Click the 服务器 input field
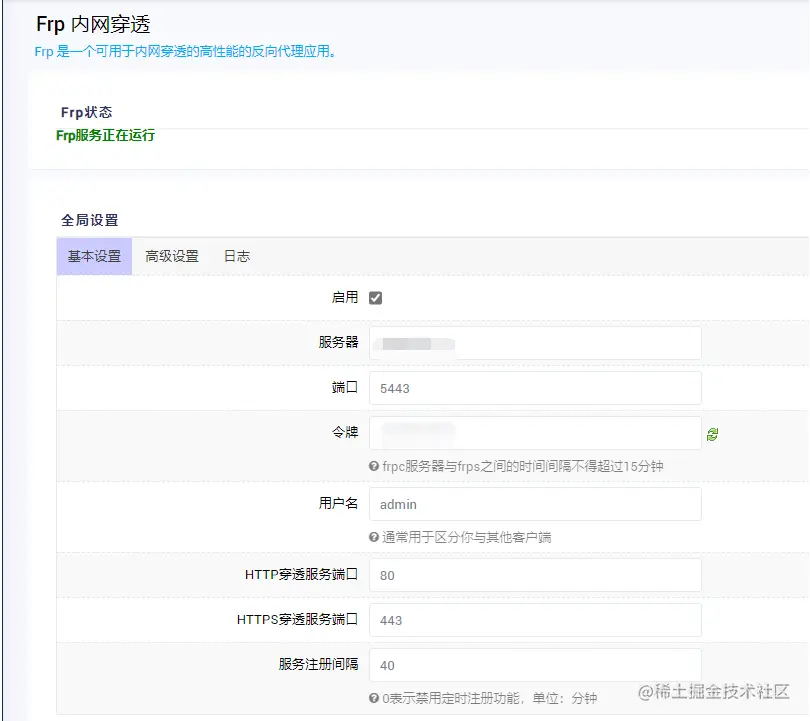 [535, 343]
